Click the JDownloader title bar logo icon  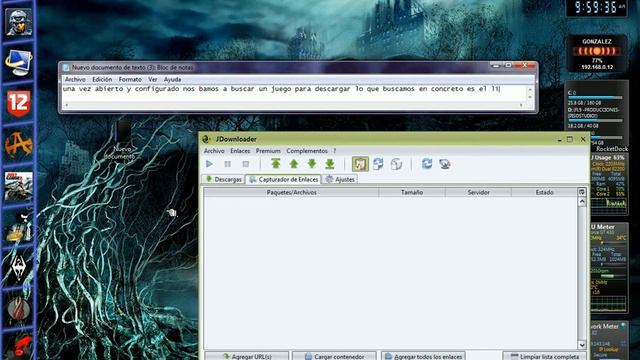coord(207,139)
